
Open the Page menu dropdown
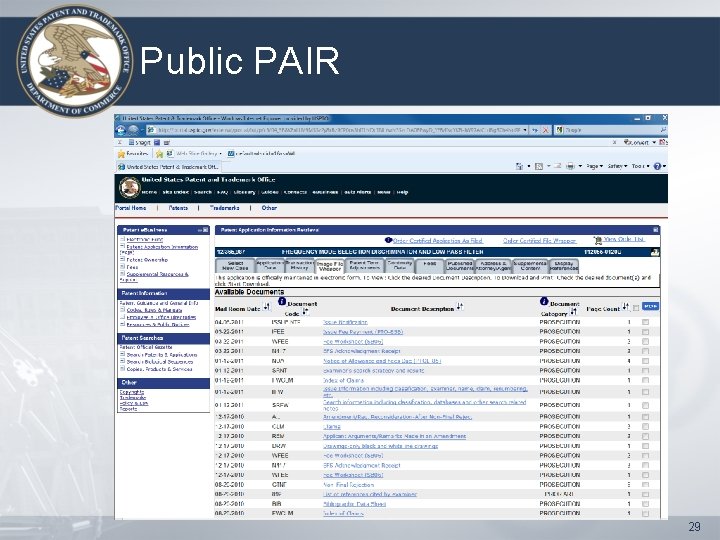(x=594, y=166)
